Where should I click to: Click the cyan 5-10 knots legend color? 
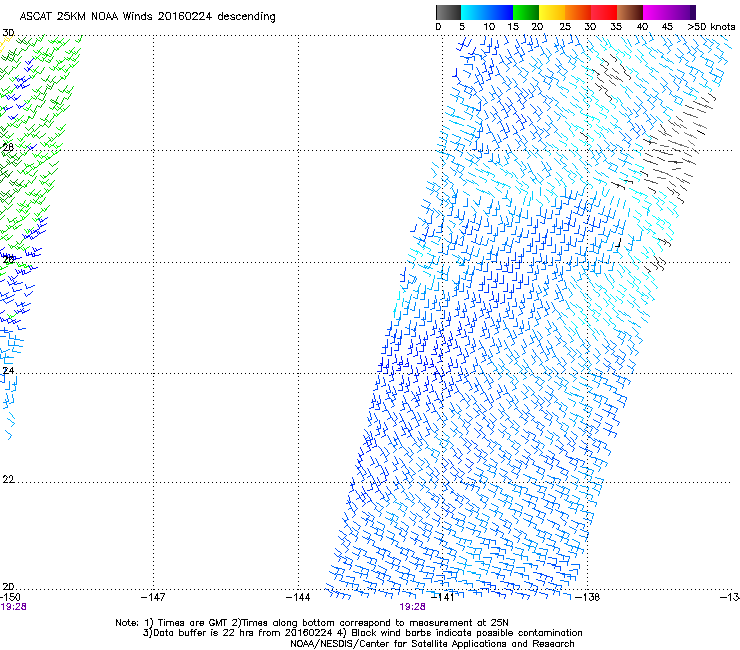tap(474, 12)
